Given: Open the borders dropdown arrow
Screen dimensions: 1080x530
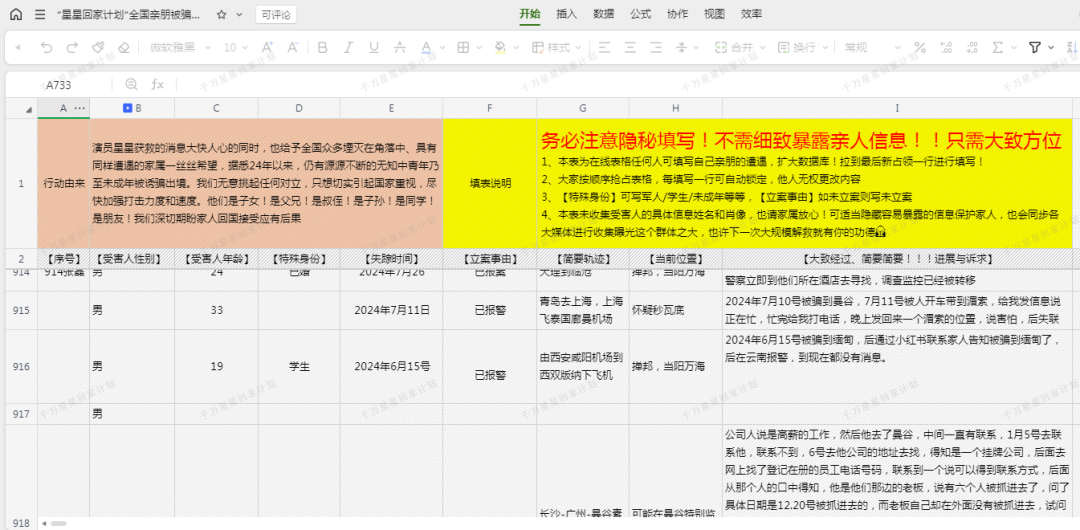Looking at the screenshot, I should pos(478,48).
